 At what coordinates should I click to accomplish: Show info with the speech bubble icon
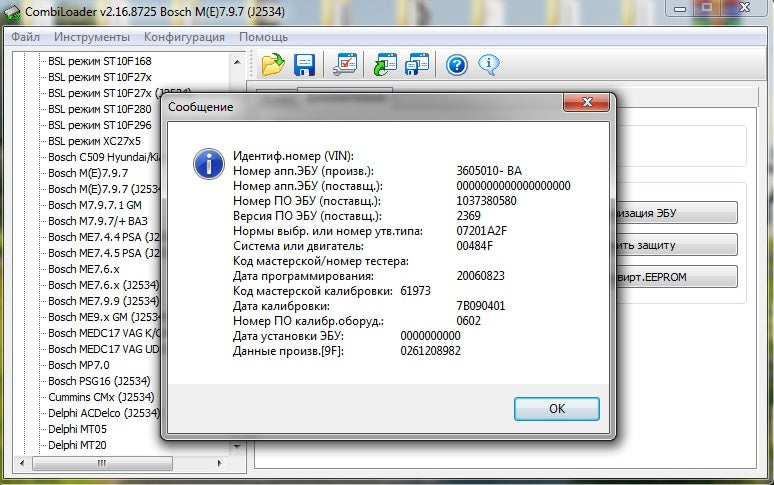coord(489,65)
